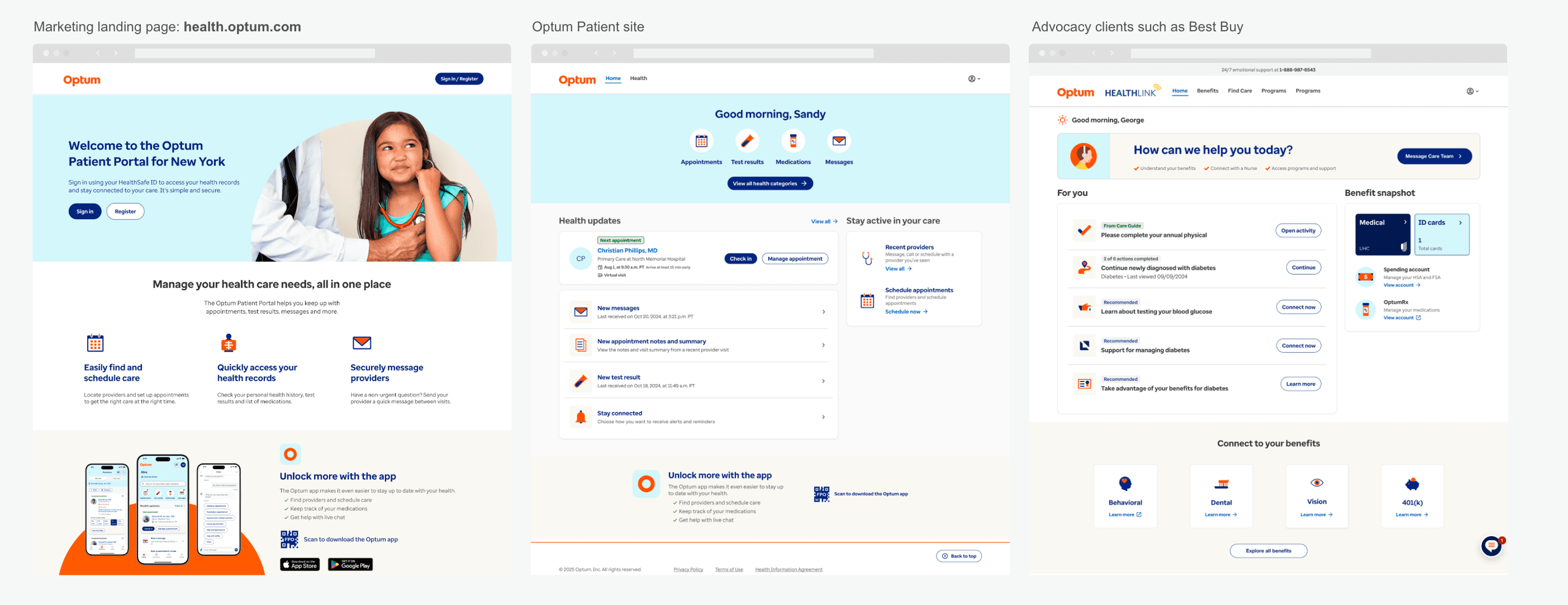This screenshot has height=605, width=1568.
Task: Open the Test results icon
Action: (x=747, y=141)
